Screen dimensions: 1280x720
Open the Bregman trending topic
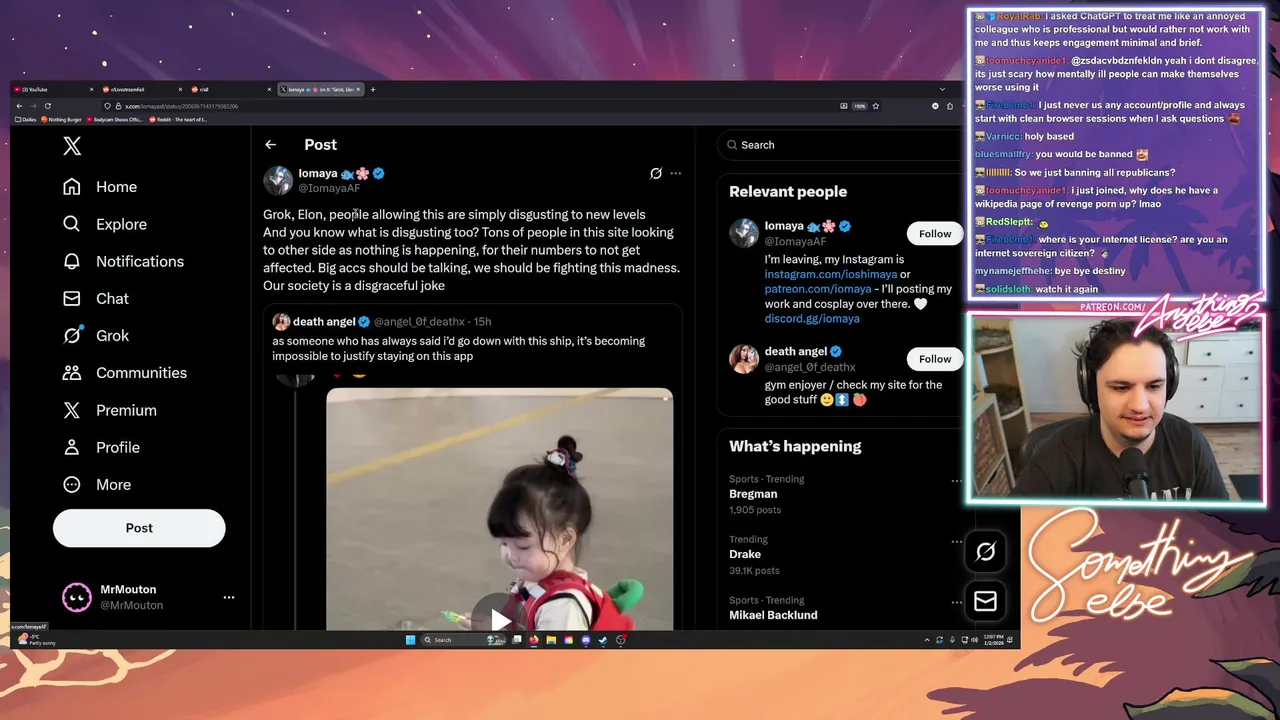tap(753, 494)
